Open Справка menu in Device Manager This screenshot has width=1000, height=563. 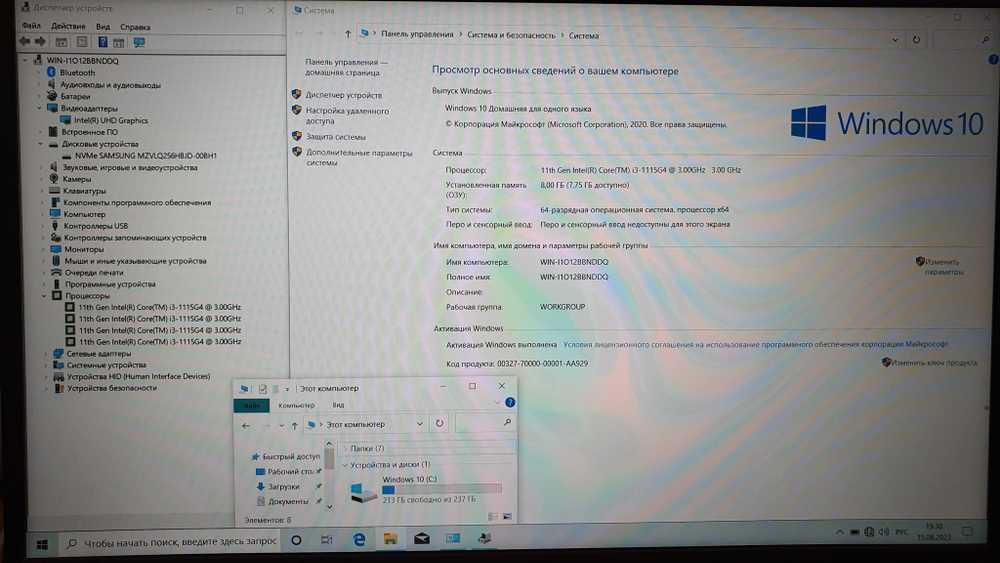click(135, 27)
